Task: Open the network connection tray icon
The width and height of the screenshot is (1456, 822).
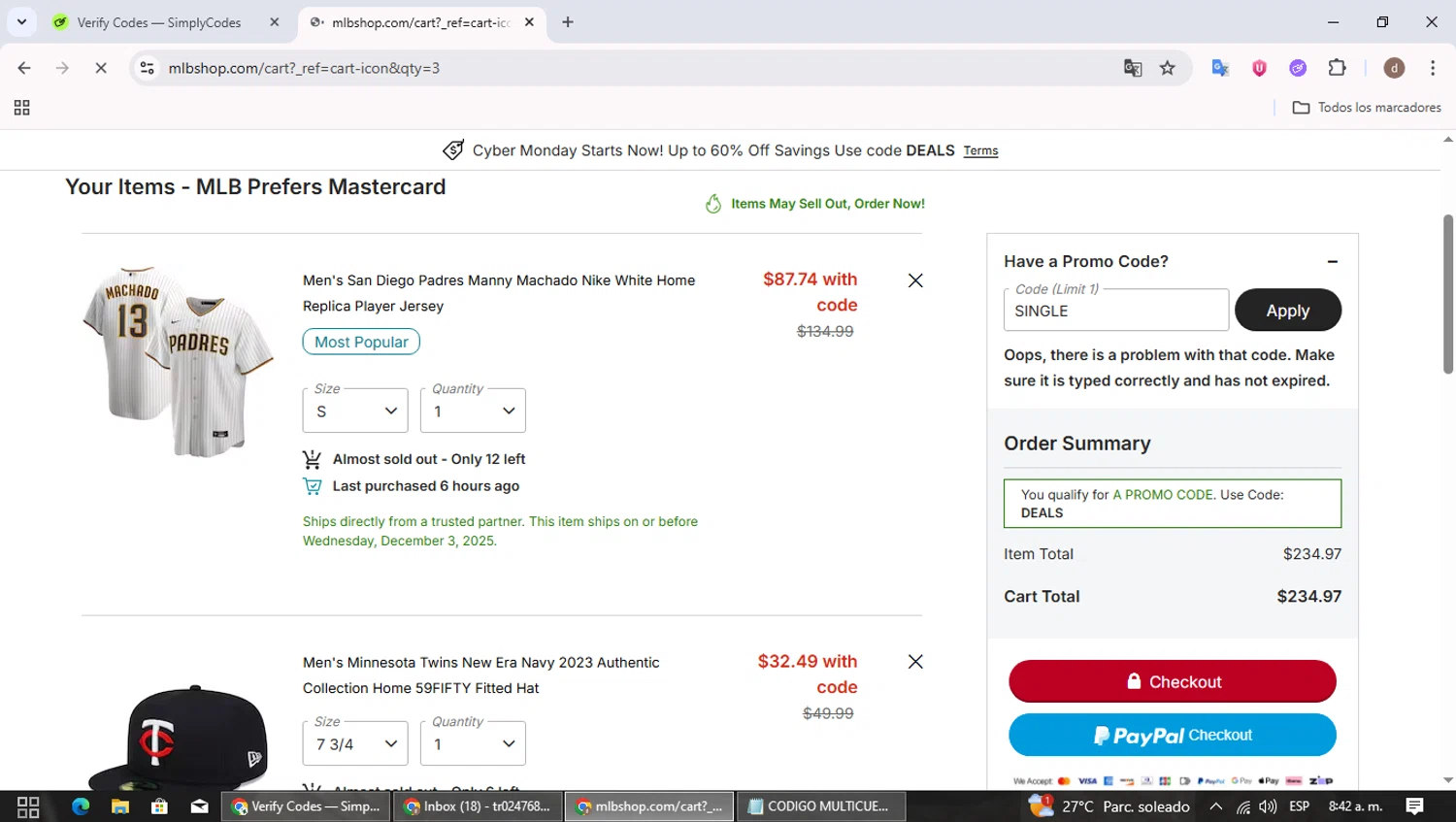Action: [x=1243, y=806]
